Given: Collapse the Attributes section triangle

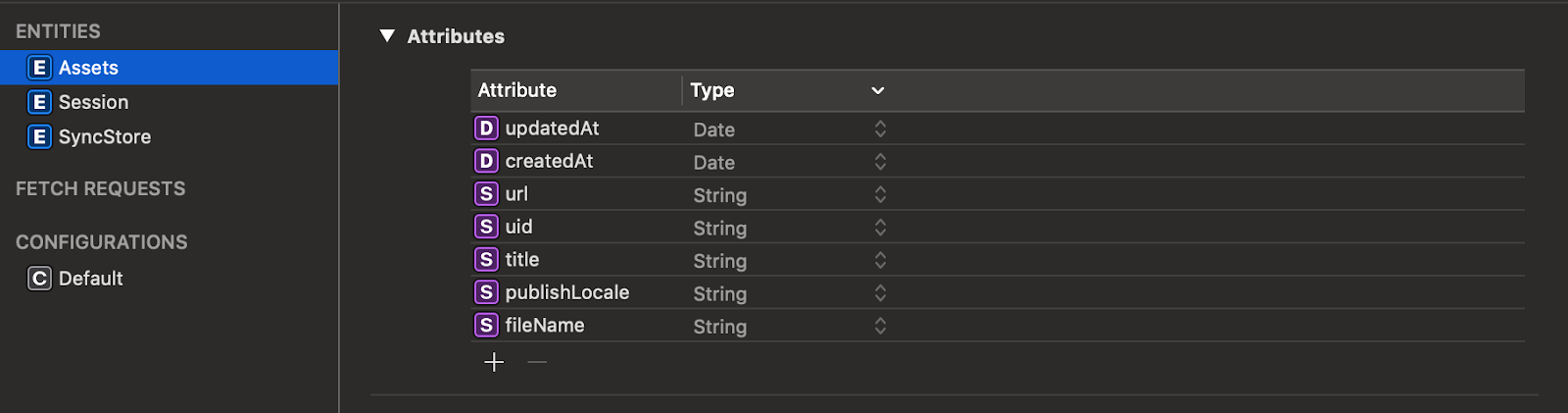Looking at the screenshot, I should [x=387, y=36].
